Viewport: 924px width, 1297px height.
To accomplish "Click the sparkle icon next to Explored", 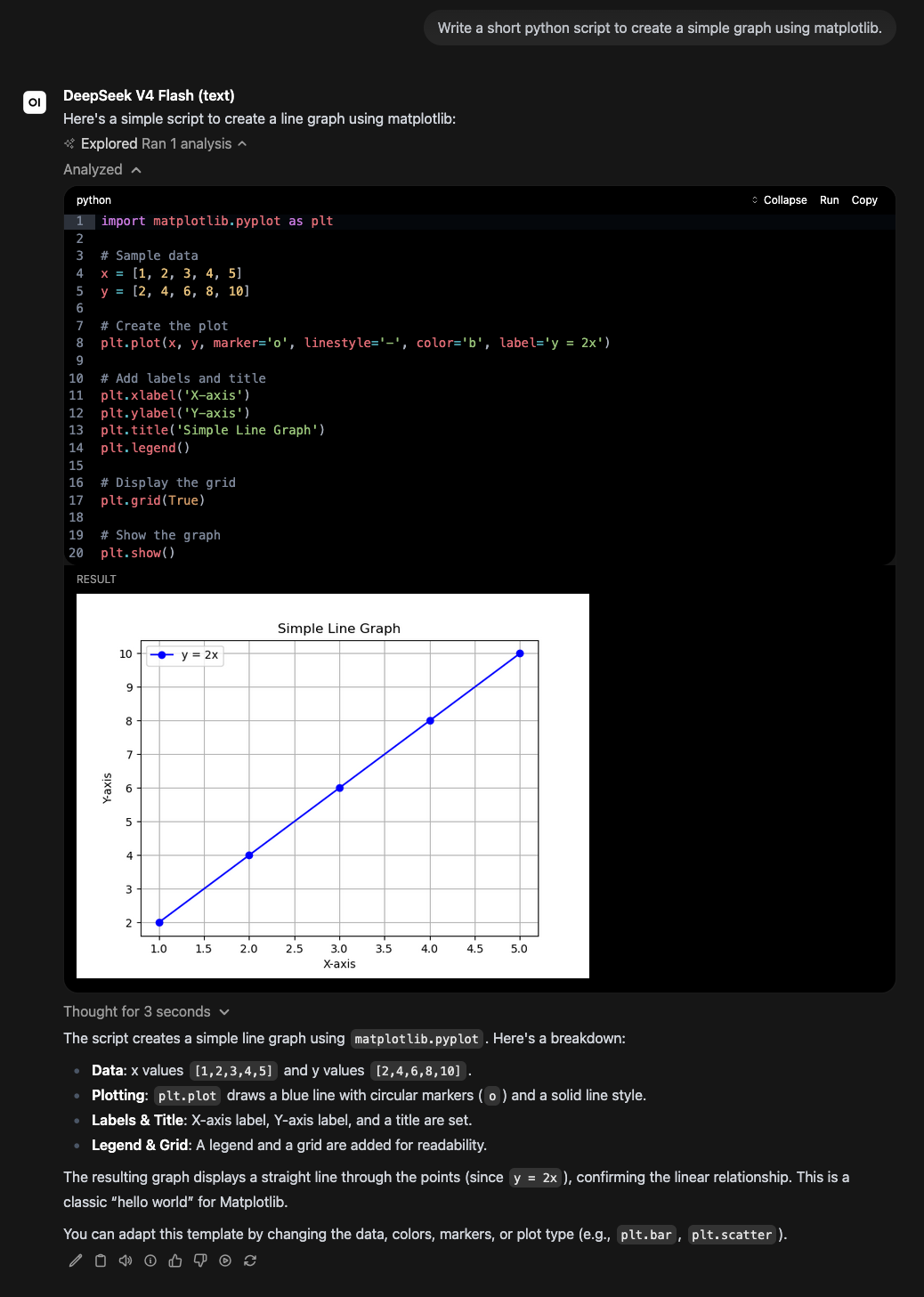I will coord(69,143).
